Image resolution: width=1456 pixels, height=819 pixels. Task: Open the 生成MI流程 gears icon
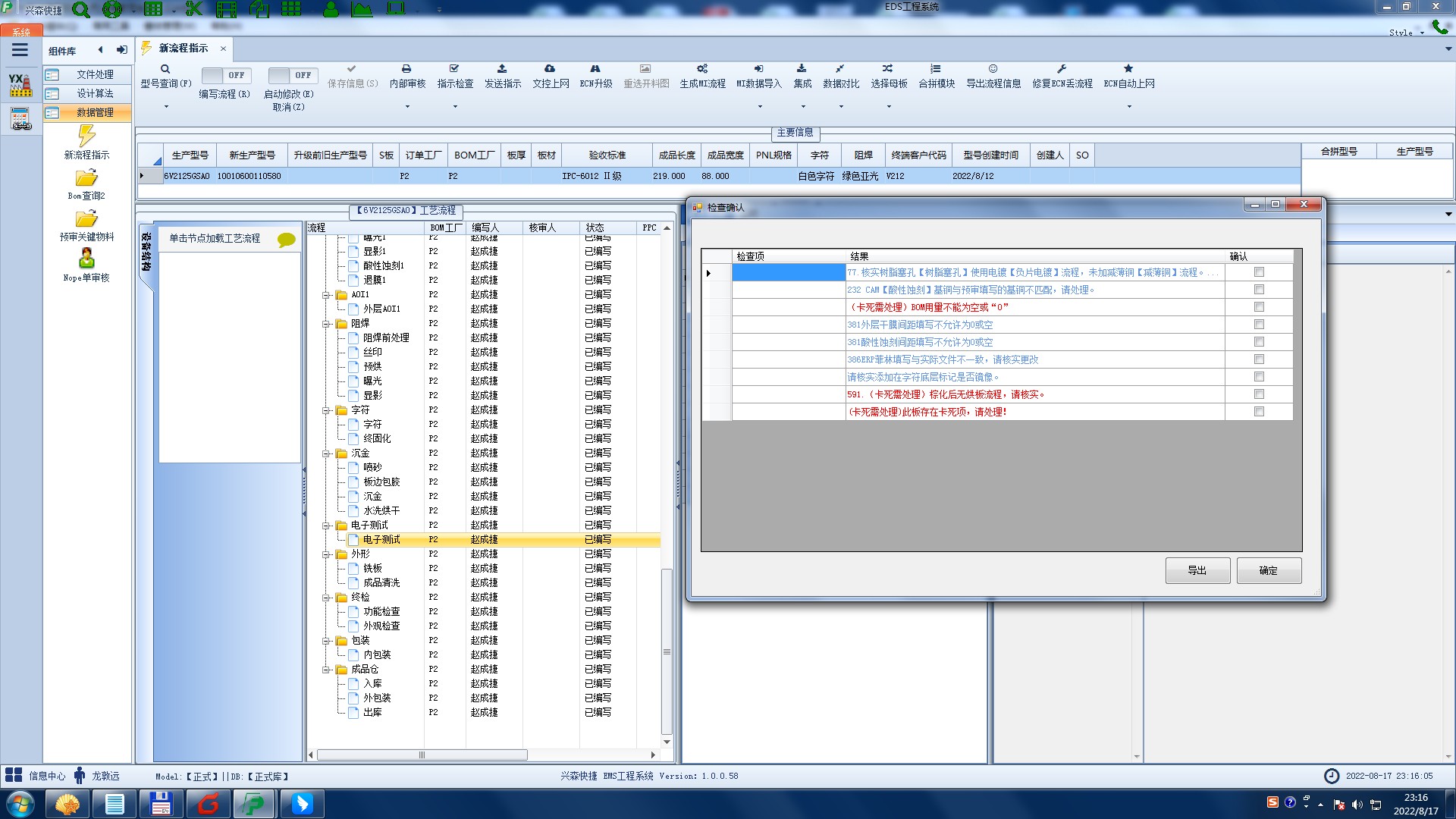coord(702,69)
